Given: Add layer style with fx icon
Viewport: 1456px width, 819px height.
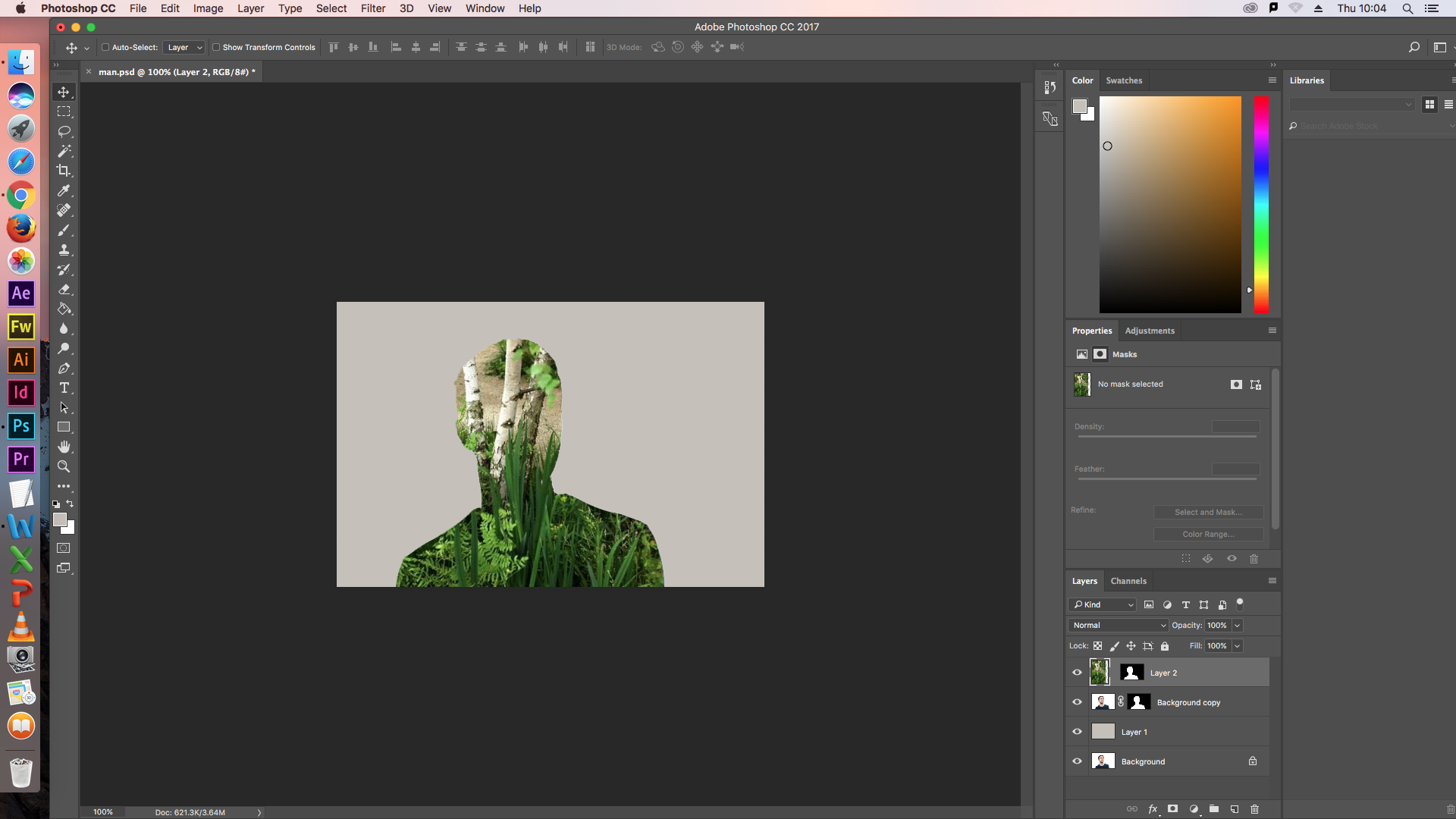Looking at the screenshot, I should click(x=1153, y=809).
